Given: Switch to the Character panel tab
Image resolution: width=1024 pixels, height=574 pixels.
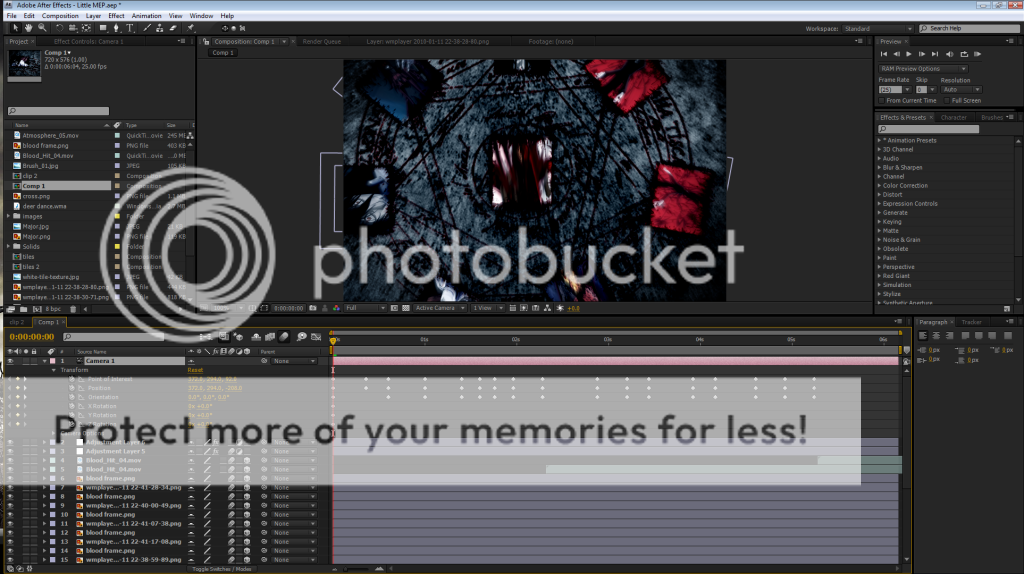Looking at the screenshot, I should [953, 118].
